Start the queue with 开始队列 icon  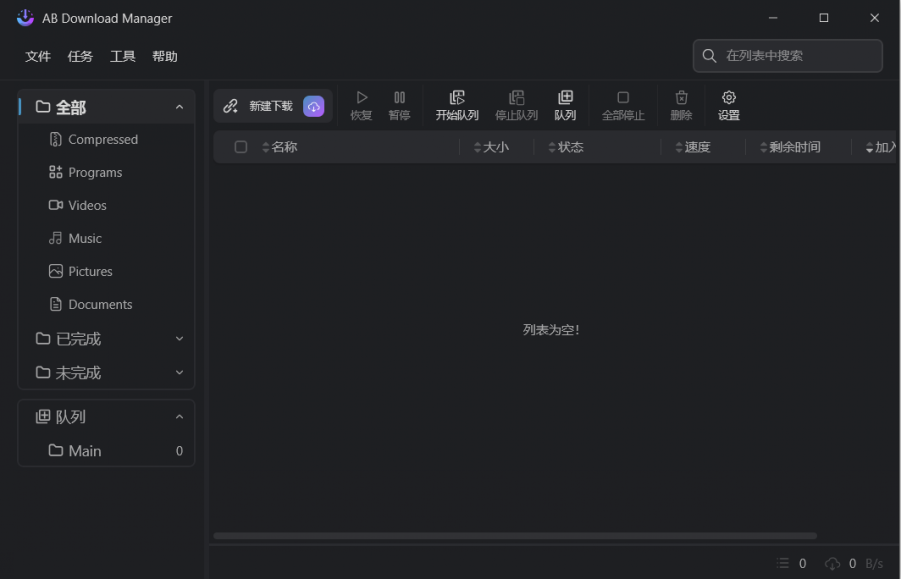coord(457,98)
